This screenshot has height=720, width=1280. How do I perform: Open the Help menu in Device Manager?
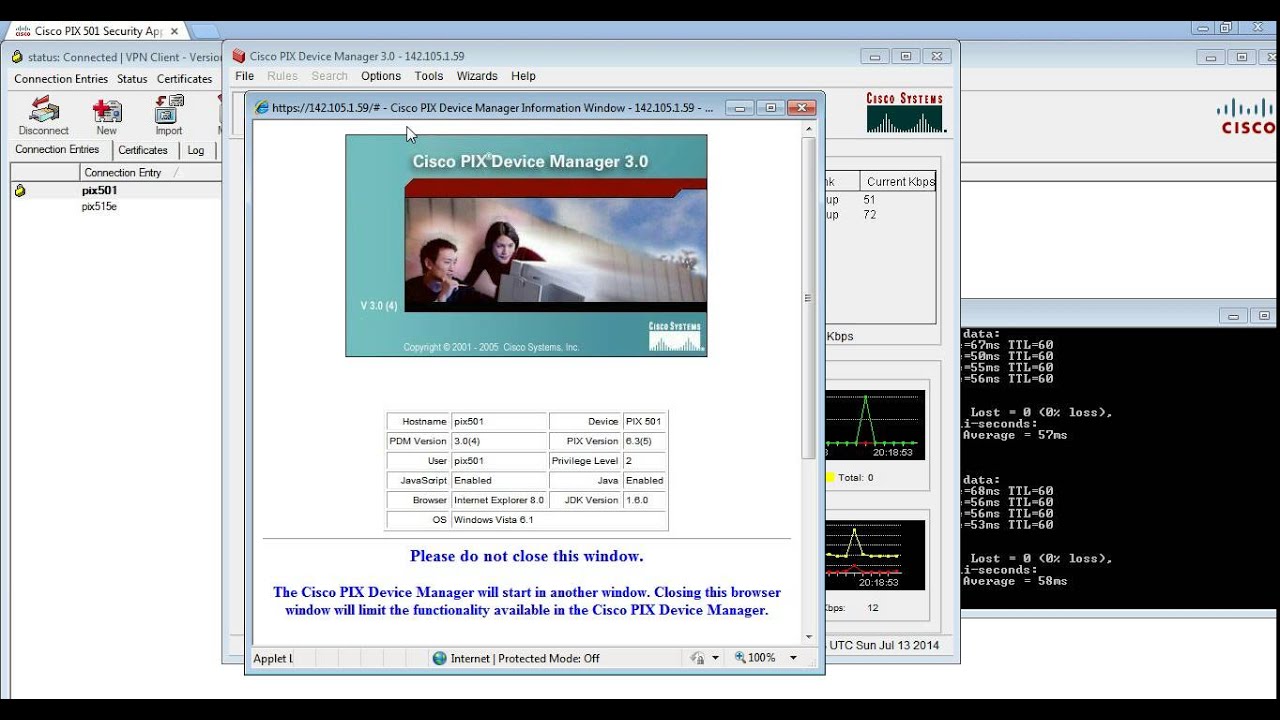[x=523, y=76]
